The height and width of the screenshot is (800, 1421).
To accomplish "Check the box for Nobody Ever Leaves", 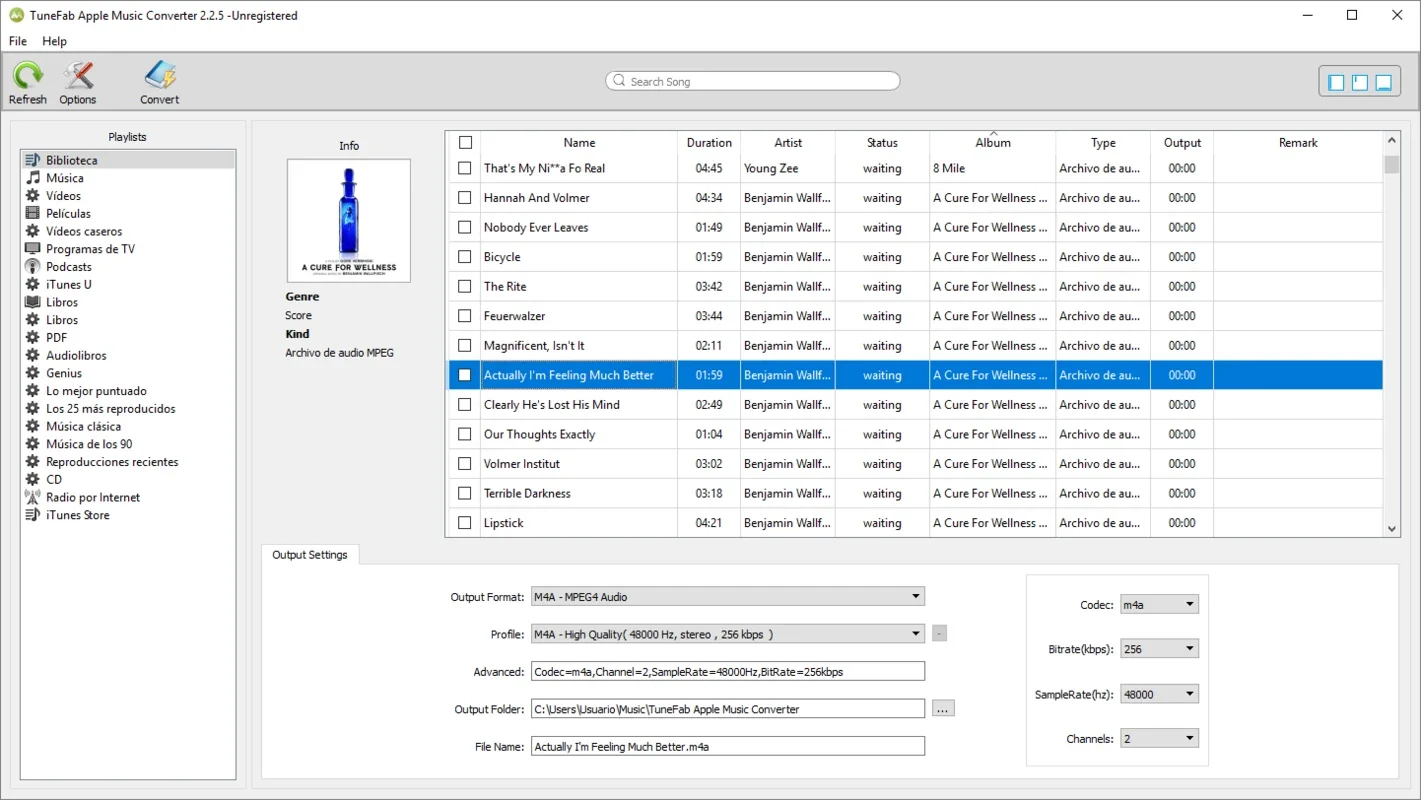I will click(464, 227).
